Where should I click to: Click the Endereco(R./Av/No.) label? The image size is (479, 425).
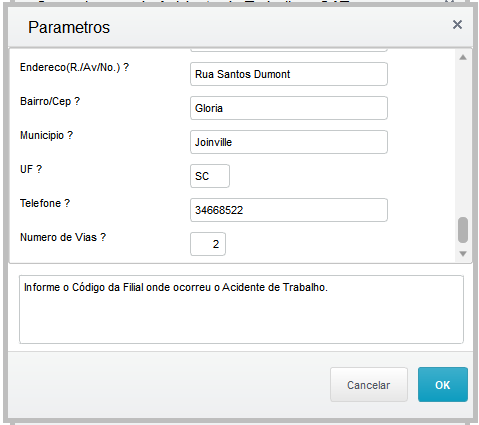74,67
